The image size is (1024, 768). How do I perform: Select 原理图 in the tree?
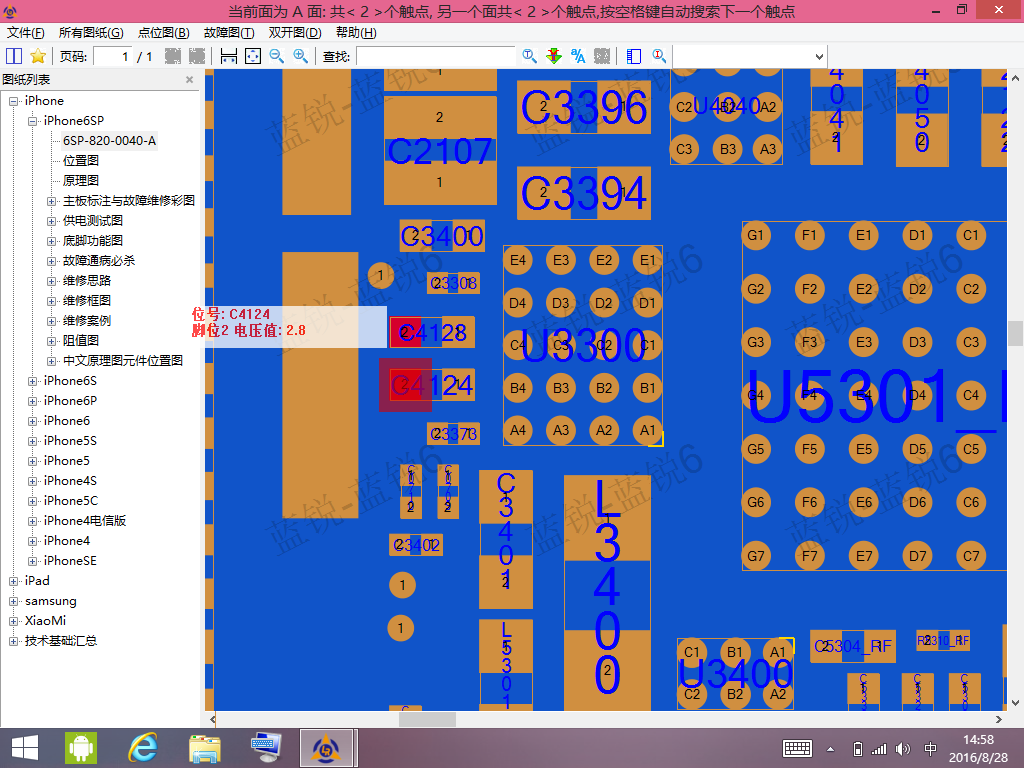[80, 181]
